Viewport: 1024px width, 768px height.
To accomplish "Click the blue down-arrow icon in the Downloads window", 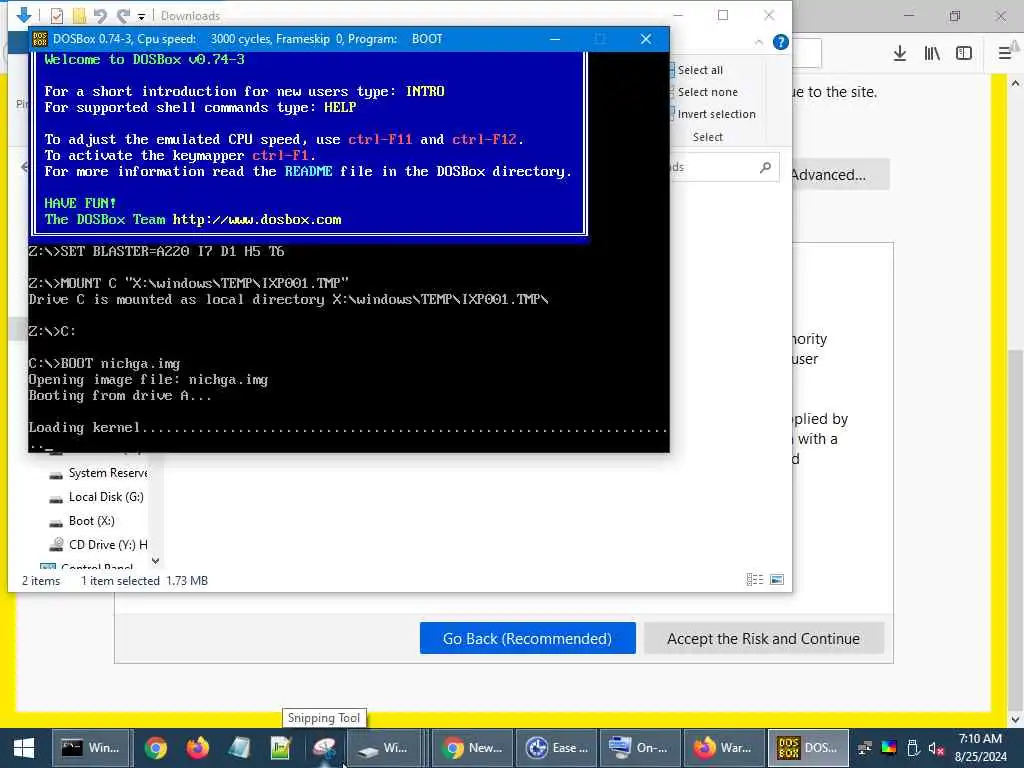I will coord(24,14).
